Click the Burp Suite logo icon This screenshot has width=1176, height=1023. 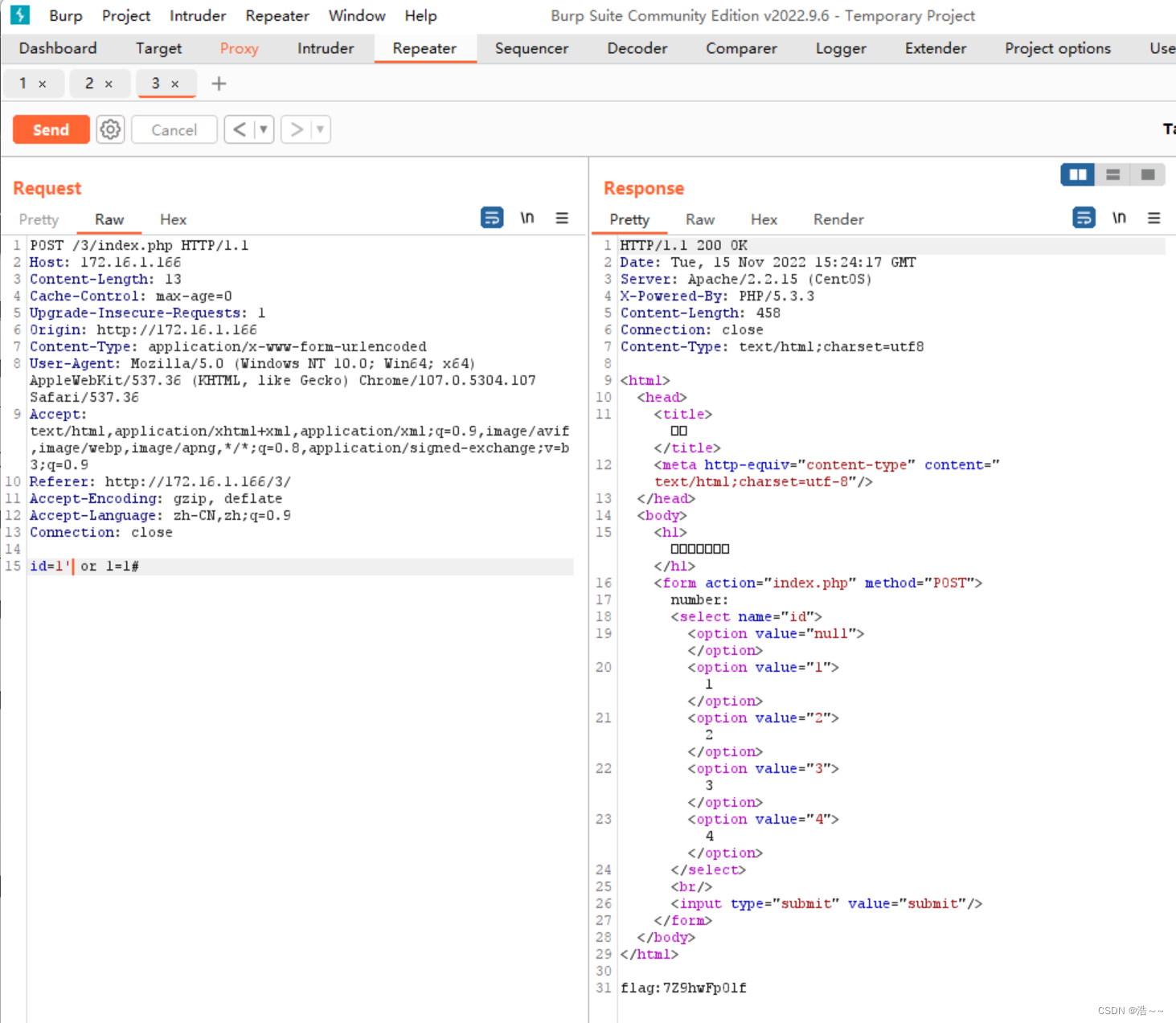coord(19,14)
